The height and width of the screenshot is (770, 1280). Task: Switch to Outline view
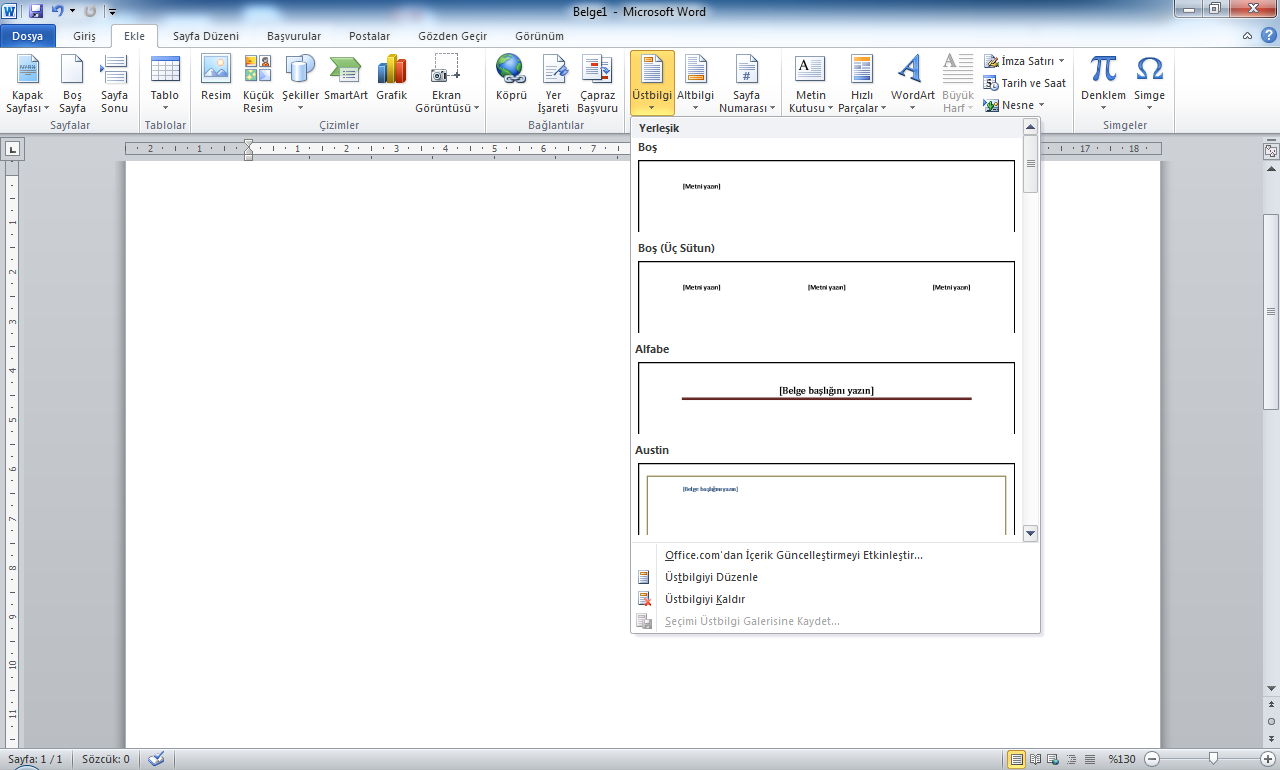point(1072,759)
